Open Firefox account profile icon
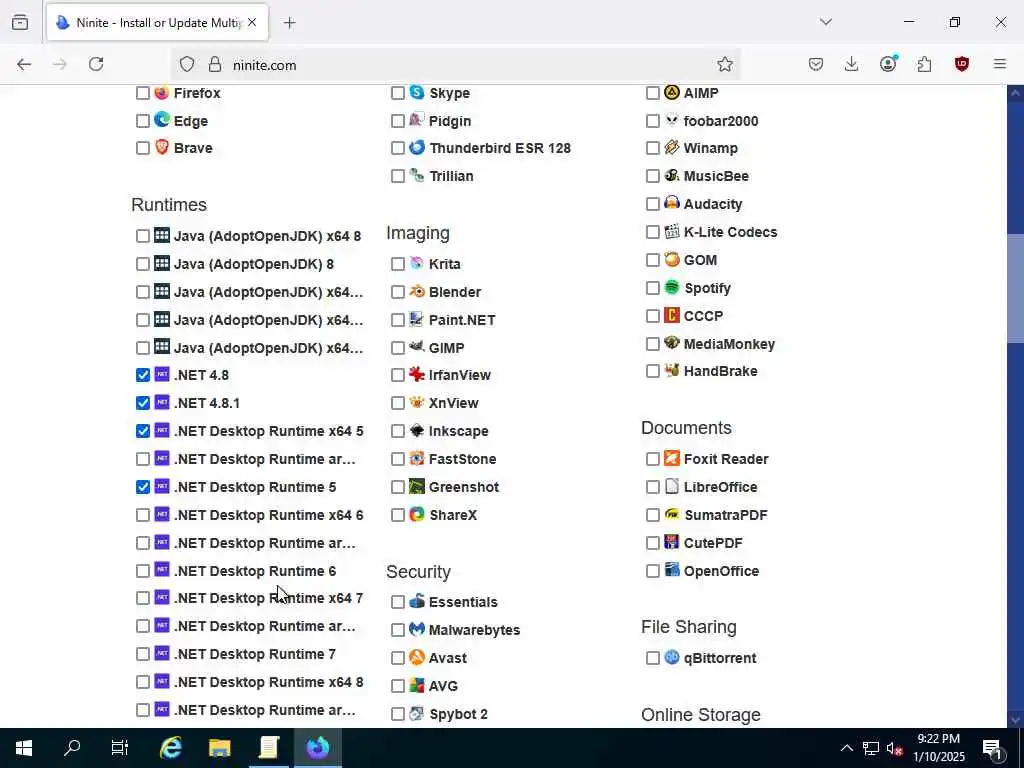 coord(888,64)
